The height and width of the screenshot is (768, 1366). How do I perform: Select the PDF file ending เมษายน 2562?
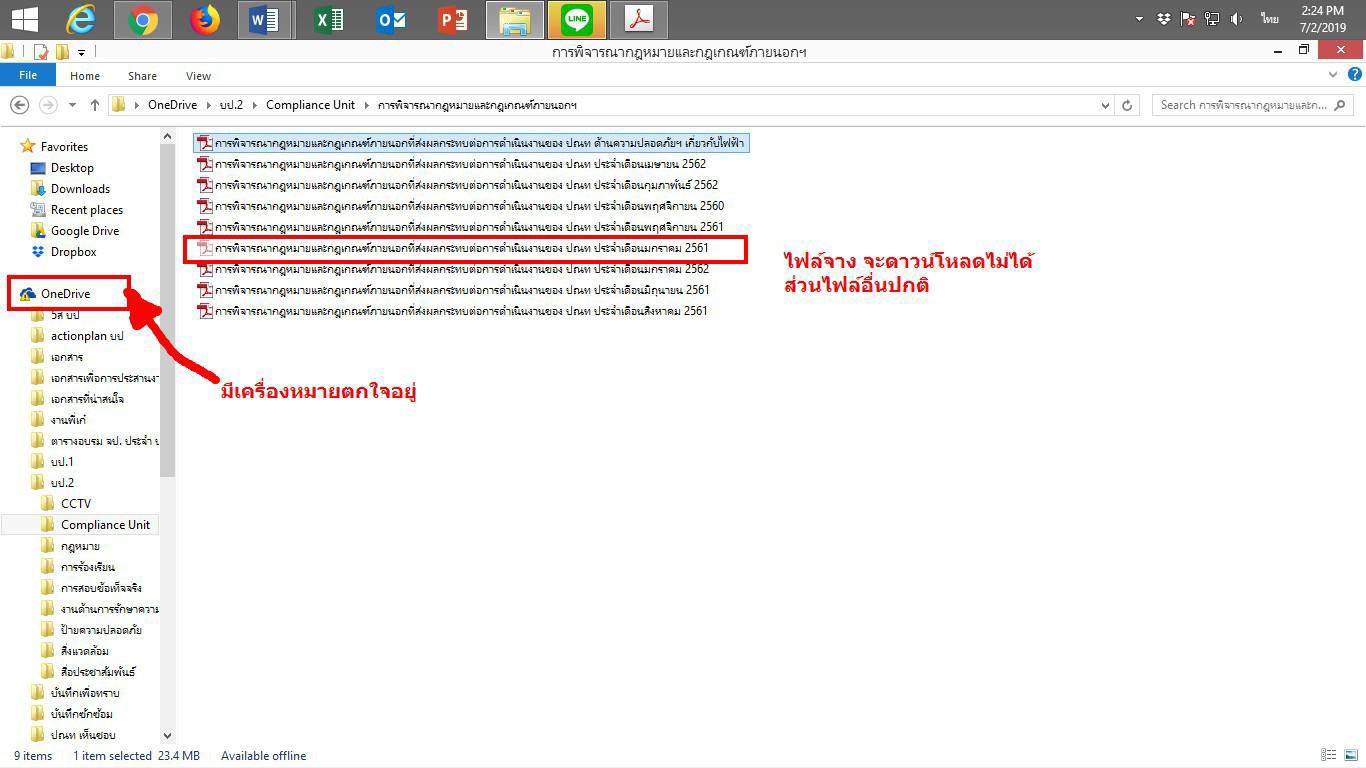point(451,164)
